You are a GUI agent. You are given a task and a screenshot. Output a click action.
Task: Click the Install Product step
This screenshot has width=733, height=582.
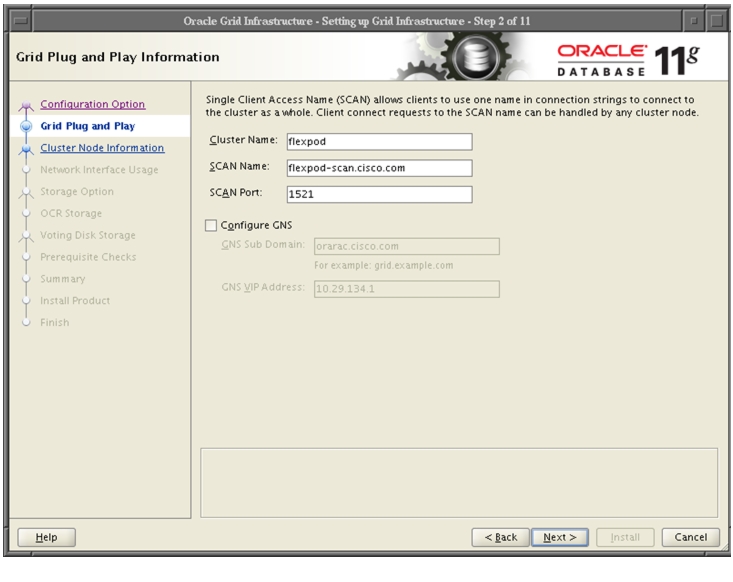pos(75,301)
